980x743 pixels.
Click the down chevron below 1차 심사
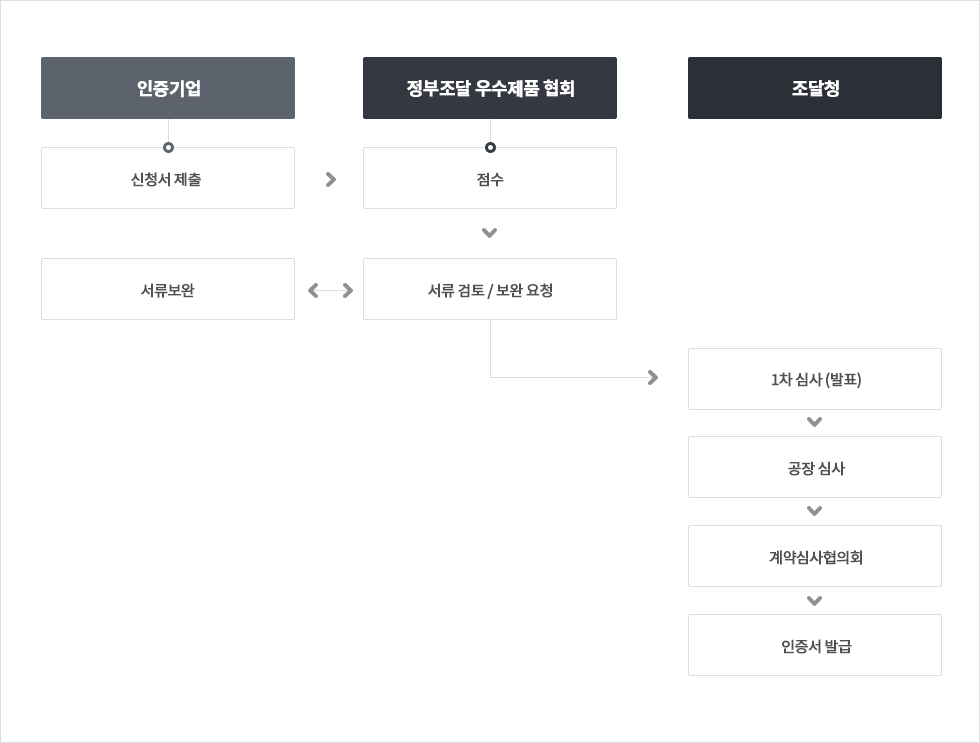pyautogui.click(x=814, y=422)
